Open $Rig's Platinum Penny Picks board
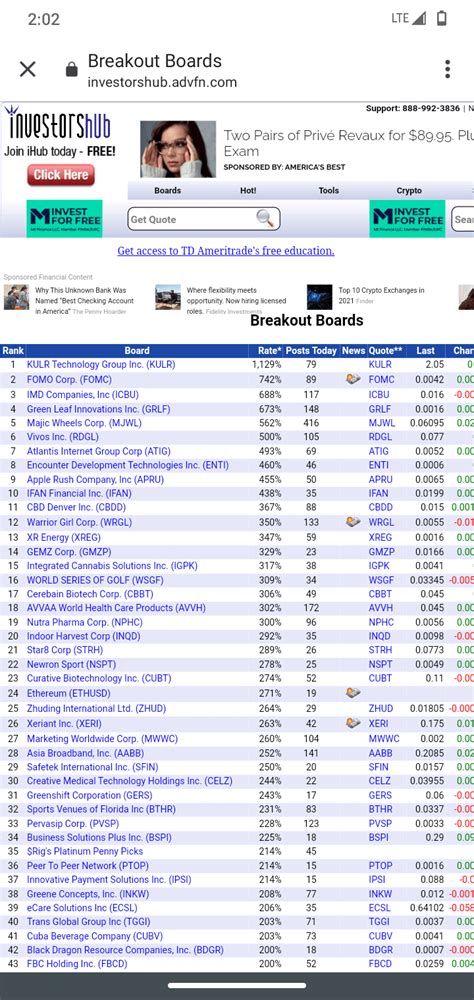Screen dimensions: 474x1000 tap(85, 851)
